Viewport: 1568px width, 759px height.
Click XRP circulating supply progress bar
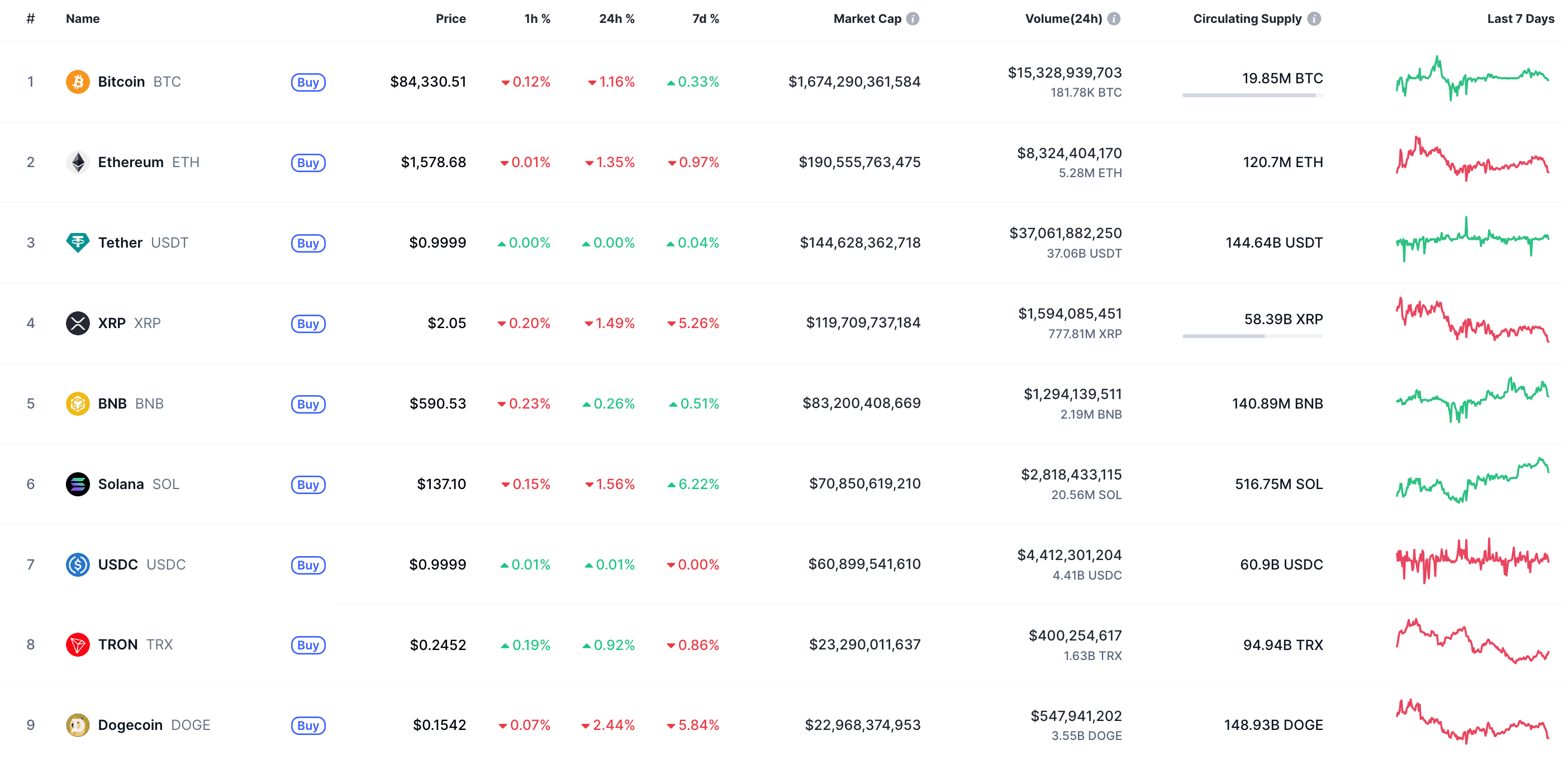click(x=1252, y=336)
